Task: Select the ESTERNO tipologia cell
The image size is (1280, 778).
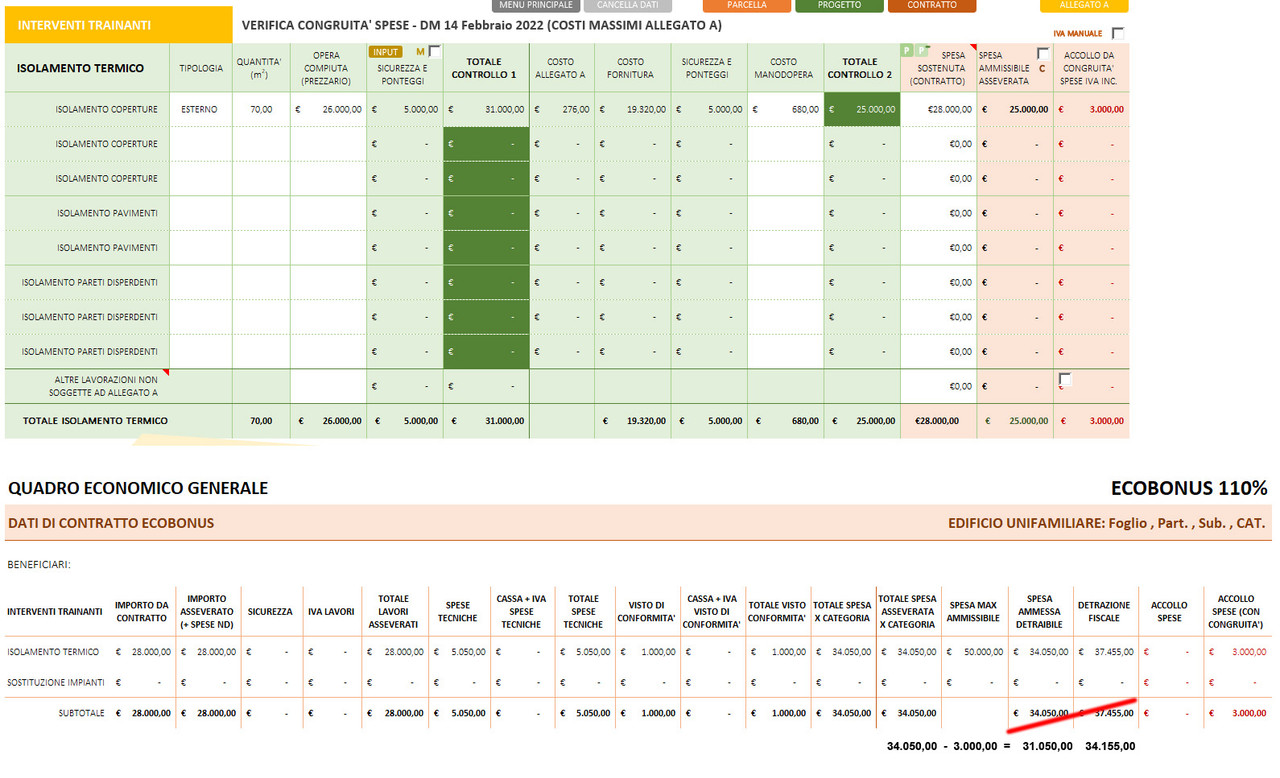Action: 200,109
